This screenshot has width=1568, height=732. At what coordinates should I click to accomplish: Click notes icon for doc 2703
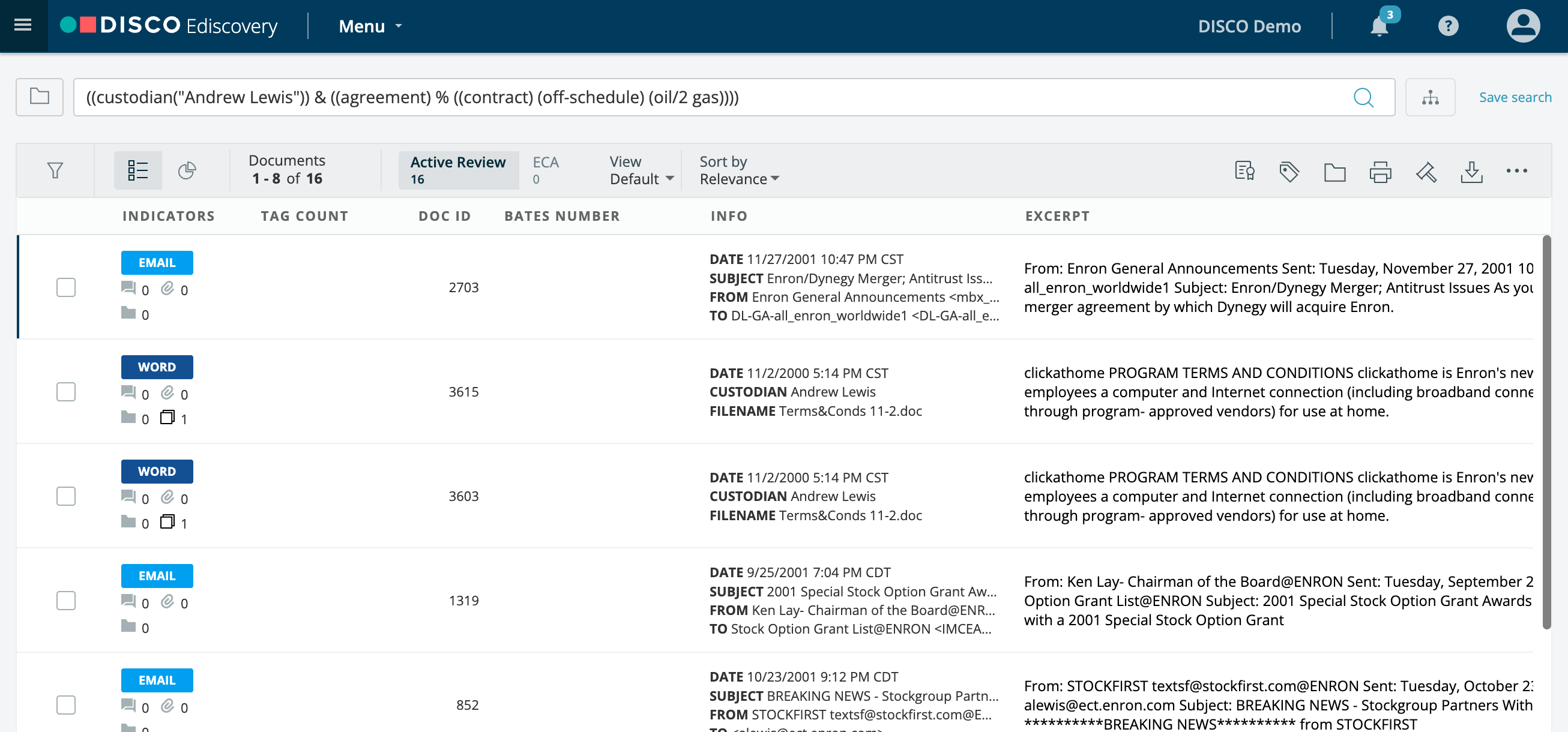pos(128,288)
